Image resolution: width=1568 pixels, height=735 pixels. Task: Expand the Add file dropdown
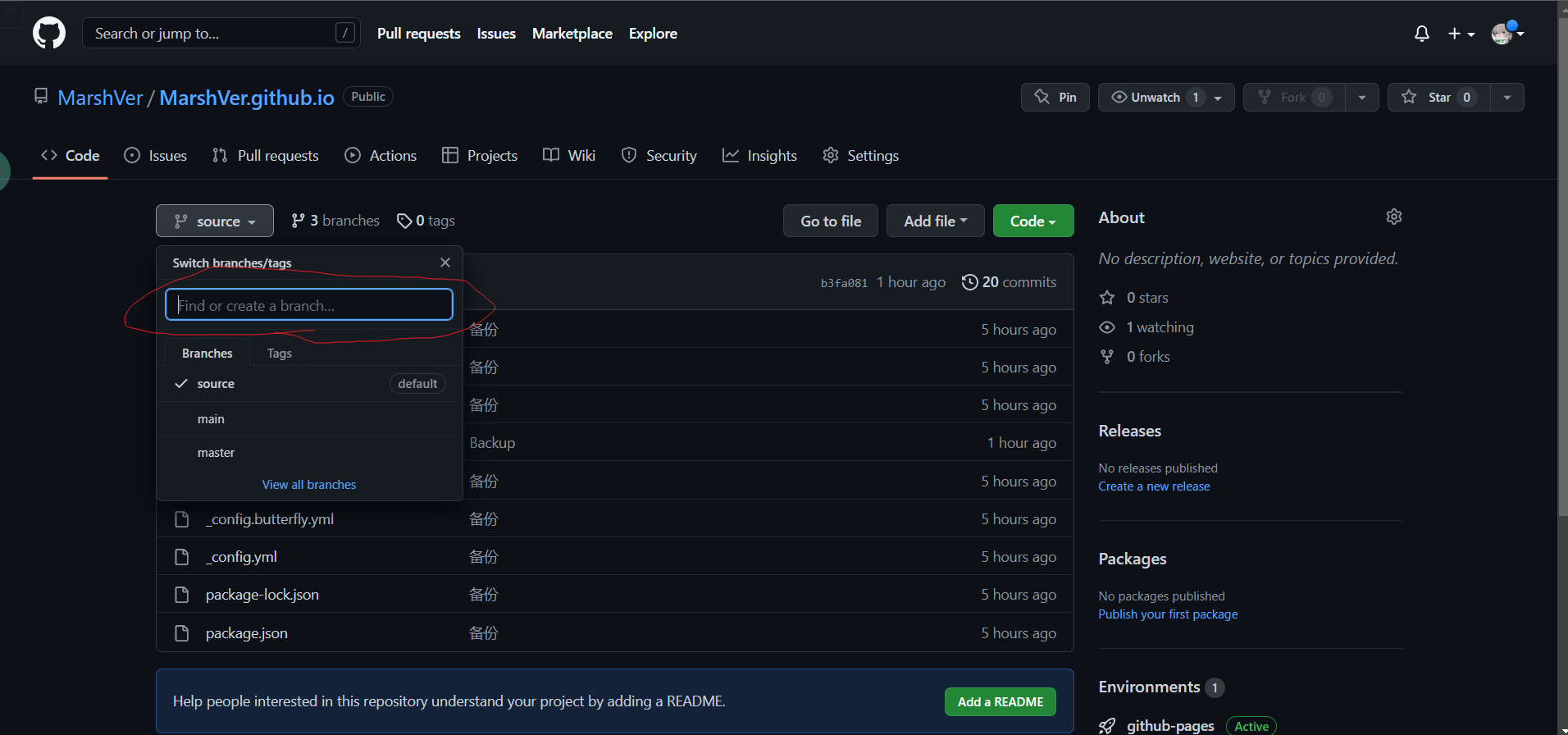click(936, 221)
